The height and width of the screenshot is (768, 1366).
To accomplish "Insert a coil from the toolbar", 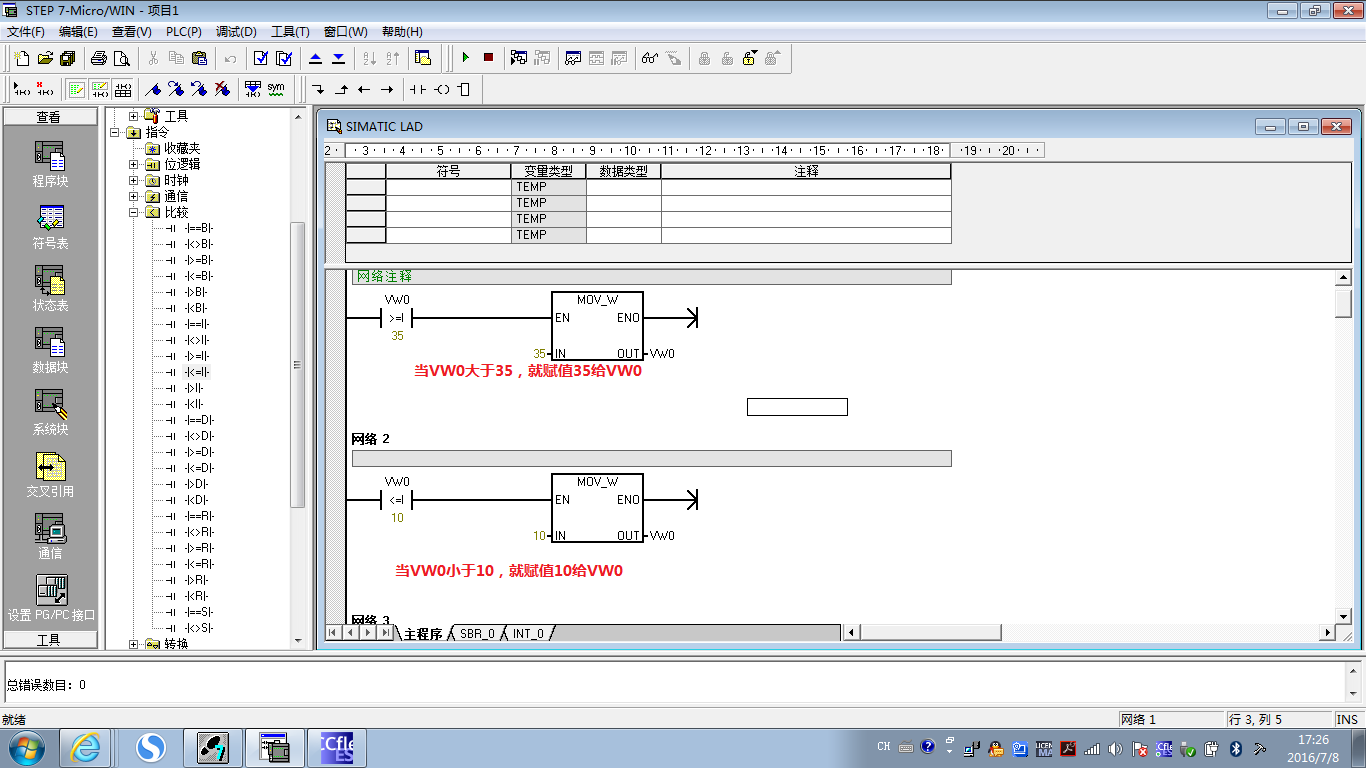I will pyautogui.click(x=442, y=89).
